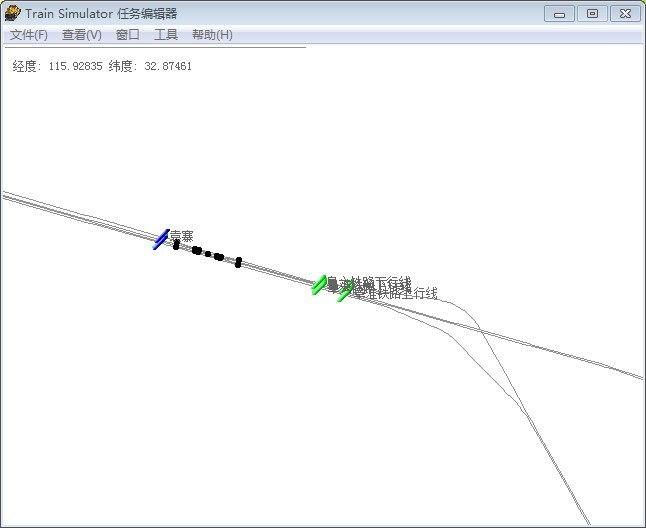Close the mission editor window
This screenshot has height=528, width=646.
[x=625, y=14]
